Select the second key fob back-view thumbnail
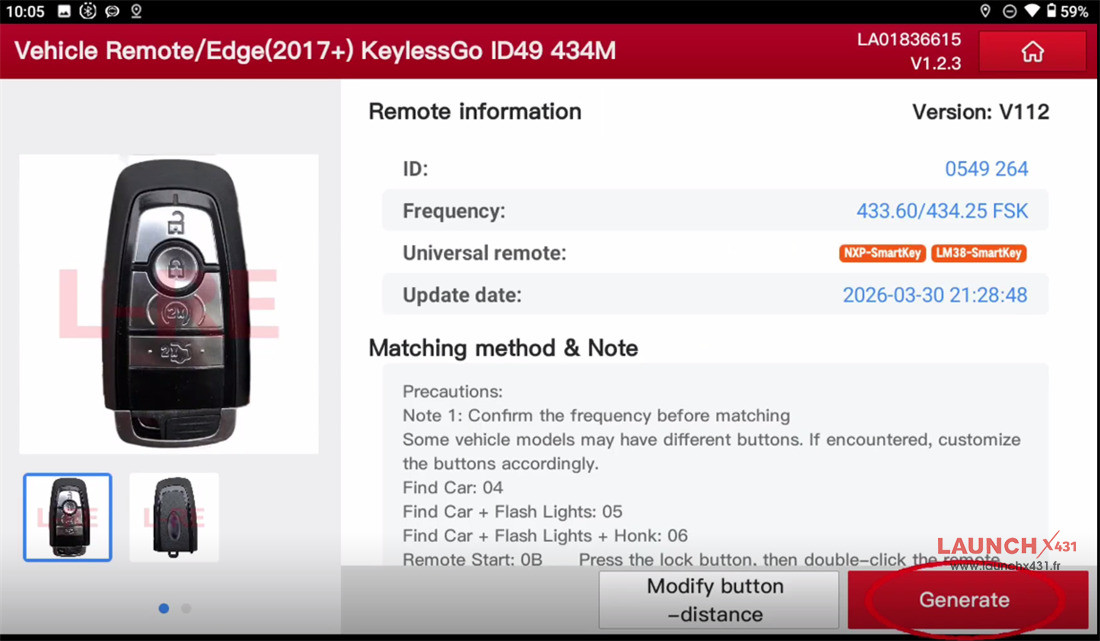 click(174, 518)
